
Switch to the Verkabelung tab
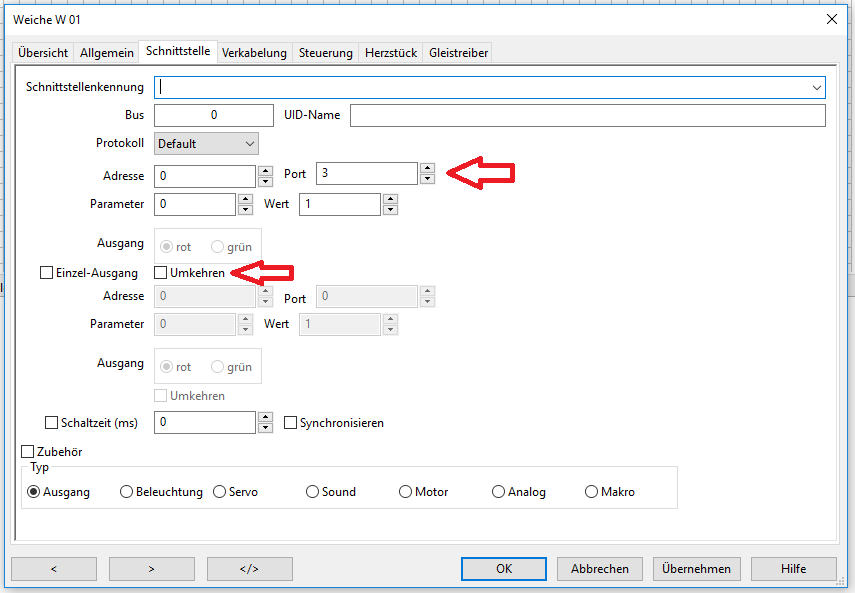pos(254,53)
